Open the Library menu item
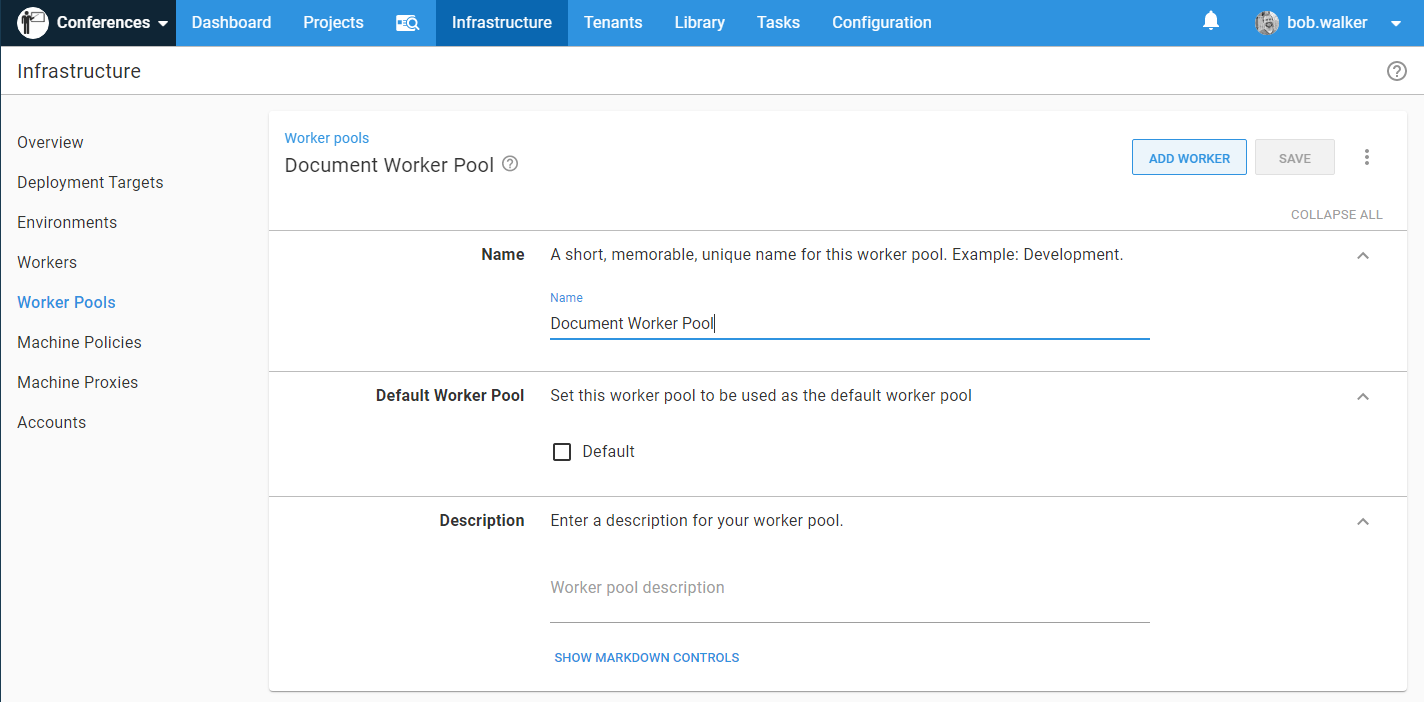 coord(699,23)
